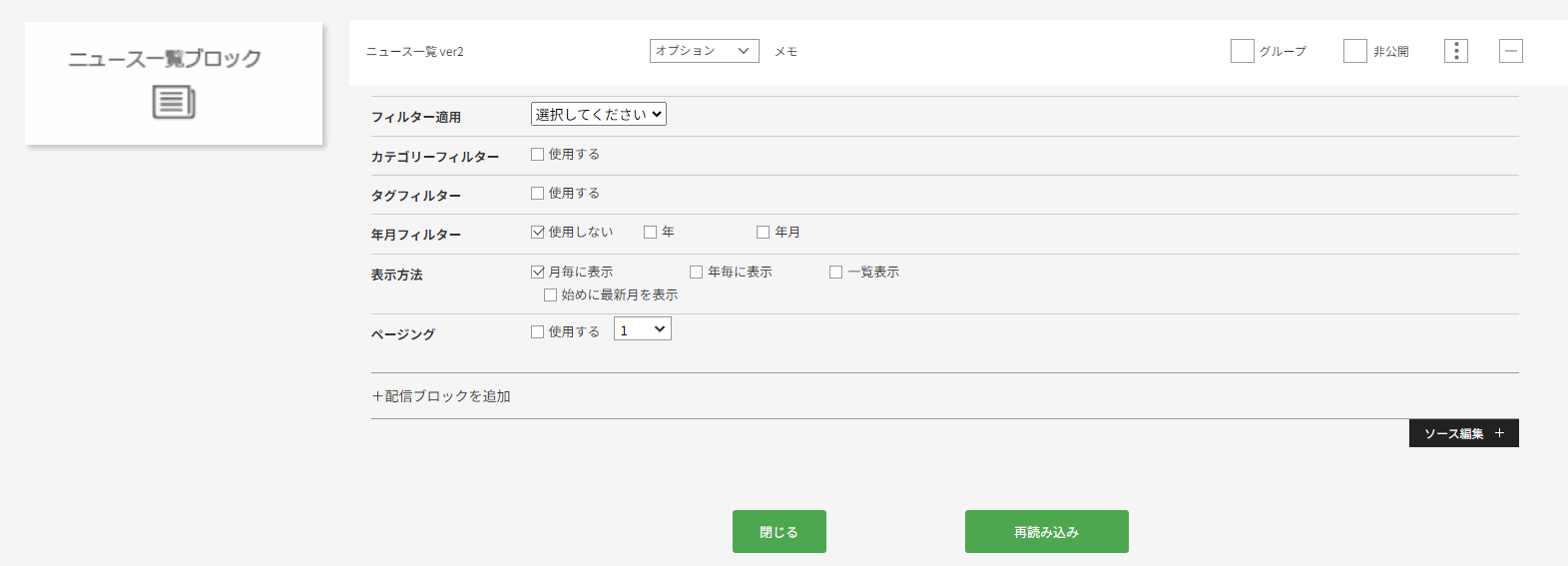
Task: Select 年 in the 年月フィルター row
Action: click(x=650, y=232)
